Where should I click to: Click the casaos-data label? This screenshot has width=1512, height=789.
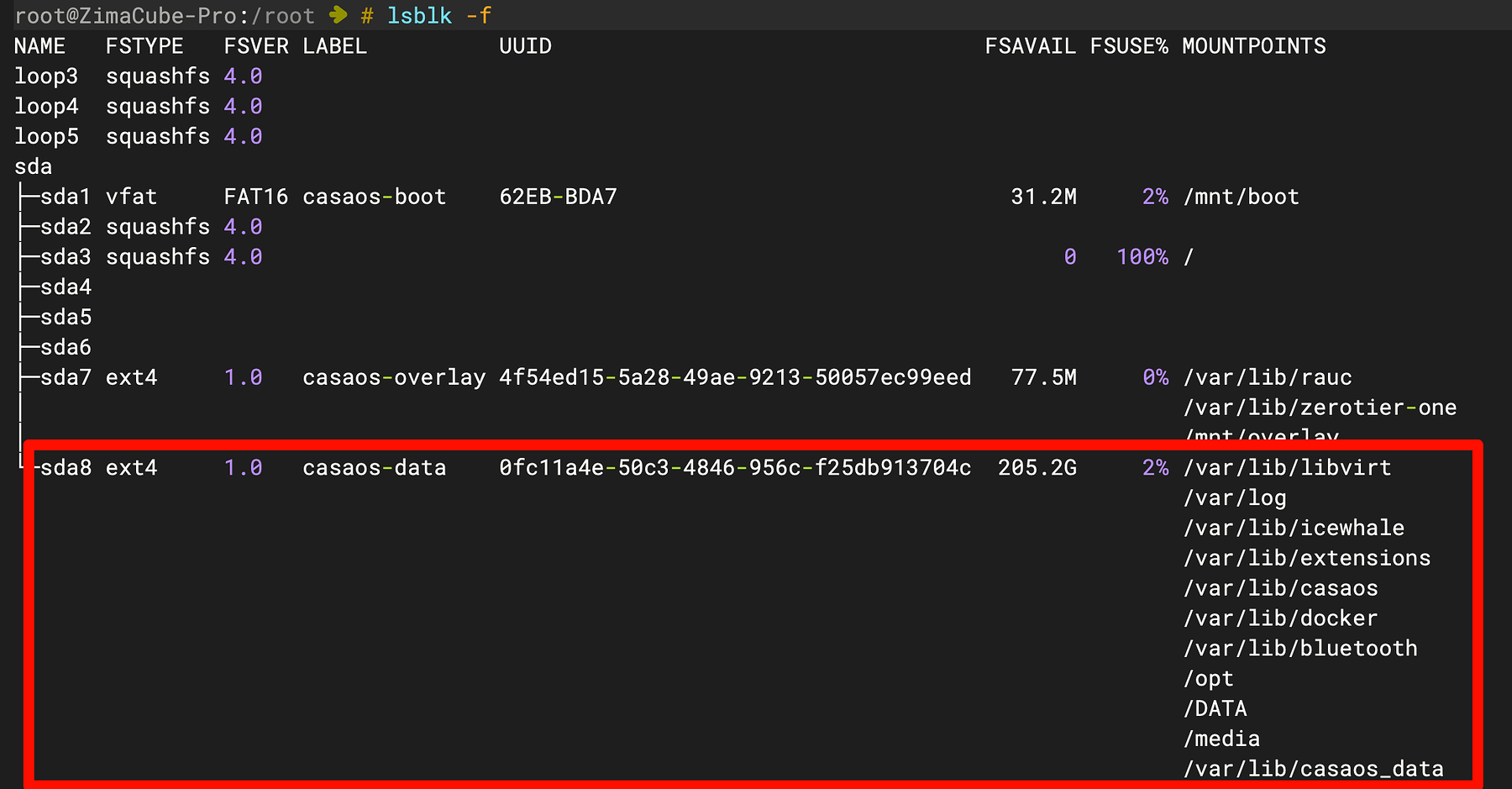click(374, 468)
